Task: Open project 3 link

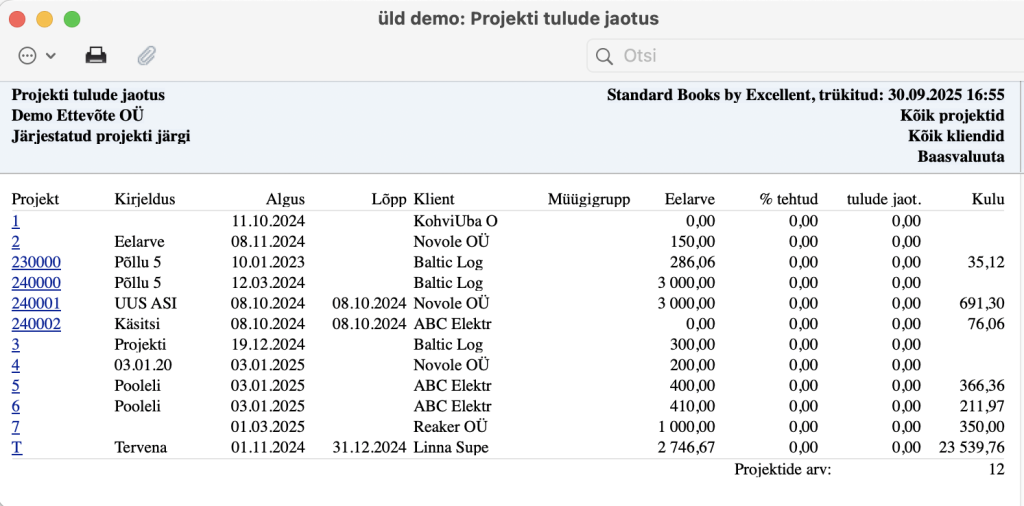Action: (x=16, y=344)
